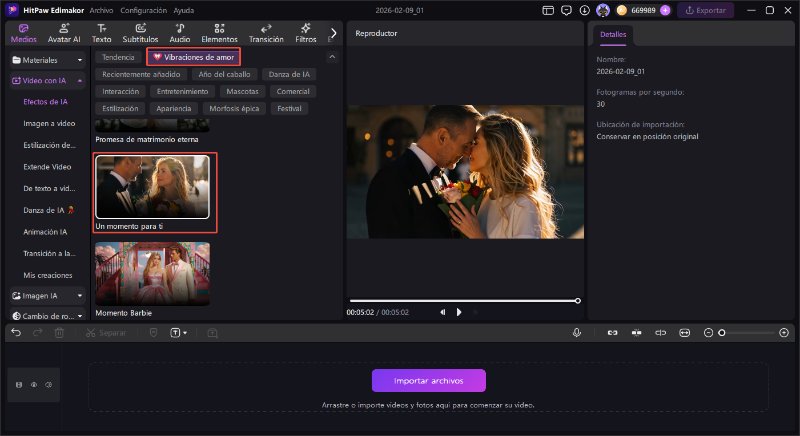The width and height of the screenshot is (800, 436).
Task: Redo the last undone action
Action: pos(37,332)
